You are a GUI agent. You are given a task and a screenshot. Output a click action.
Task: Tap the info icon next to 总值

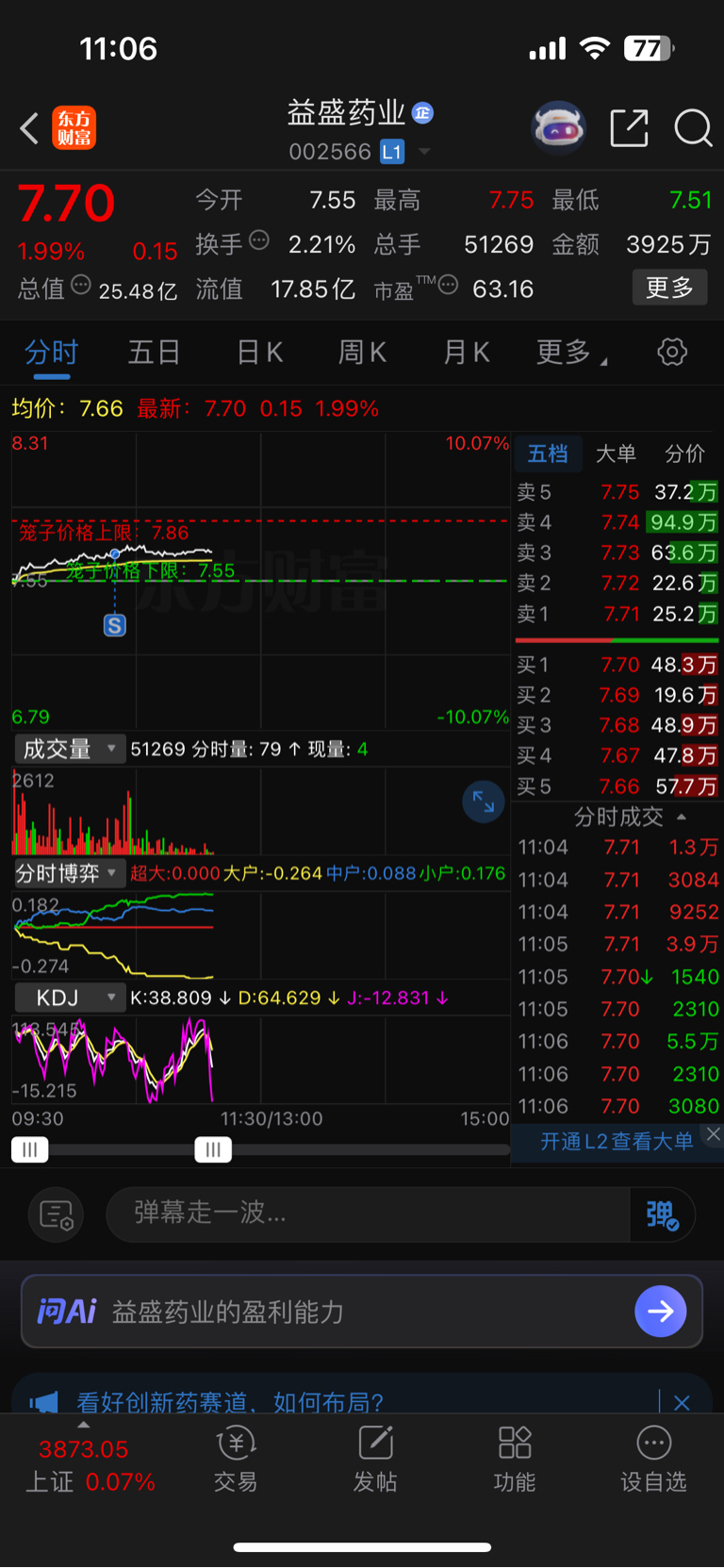point(81,284)
